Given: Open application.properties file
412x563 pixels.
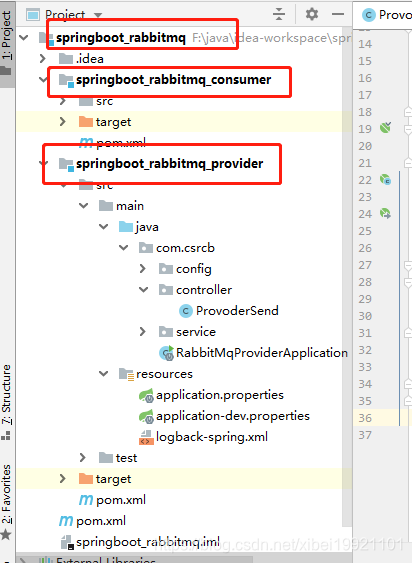Looking at the screenshot, I should (220, 395).
